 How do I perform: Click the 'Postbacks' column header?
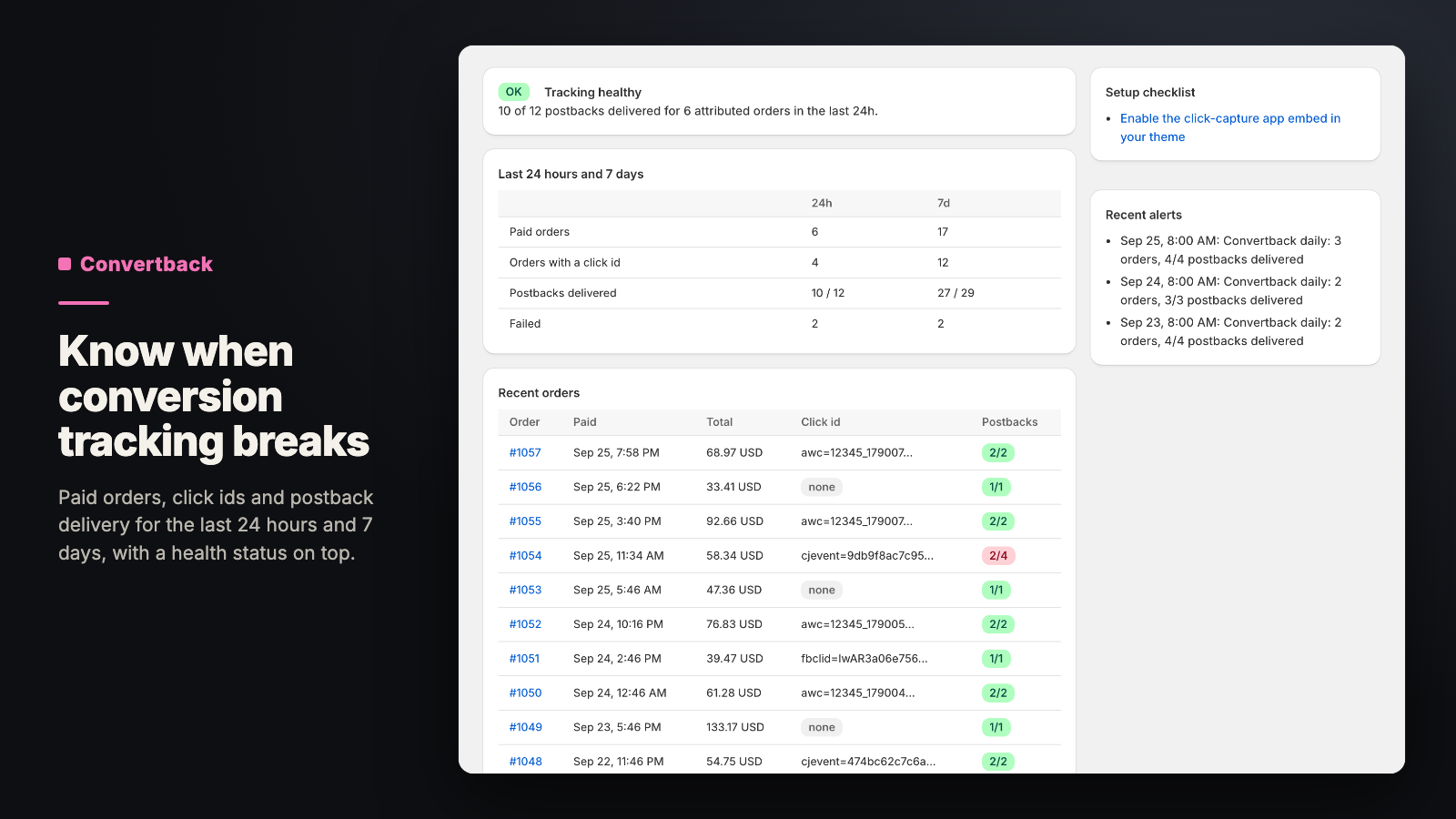(x=1009, y=422)
